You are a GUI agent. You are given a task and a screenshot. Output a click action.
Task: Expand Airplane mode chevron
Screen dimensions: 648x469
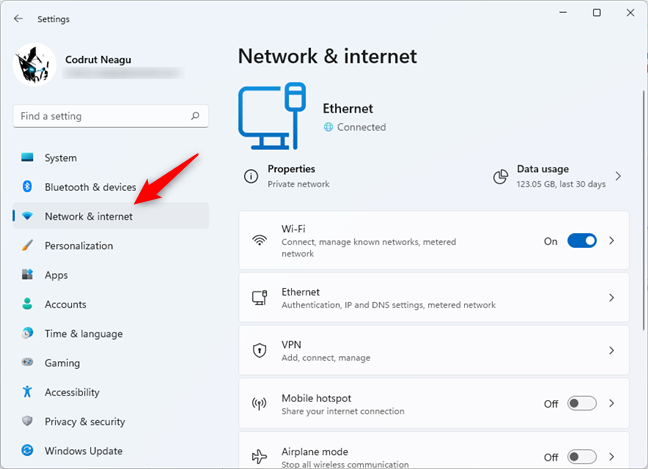pos(612,457)
